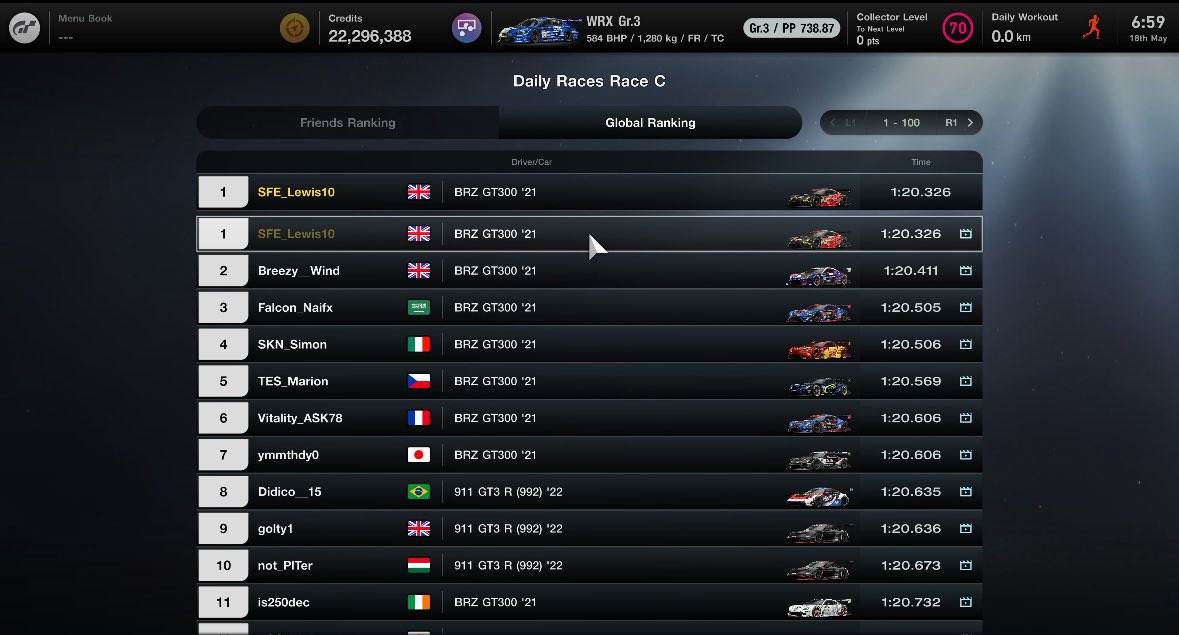Viewport: 1179px width, 635px height.
Task: Click the Menu Book label
Action: (x=85, y=18)
